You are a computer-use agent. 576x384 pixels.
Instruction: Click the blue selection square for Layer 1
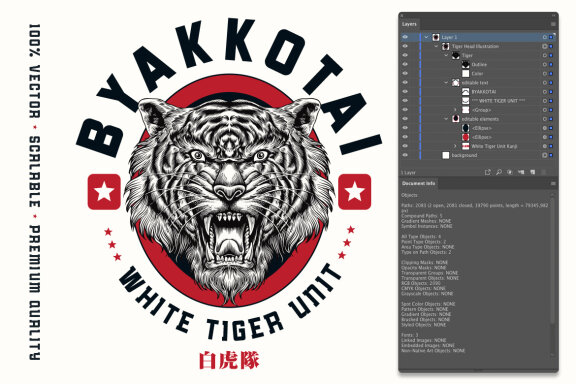pyautogui.click(x=551, y=37)
